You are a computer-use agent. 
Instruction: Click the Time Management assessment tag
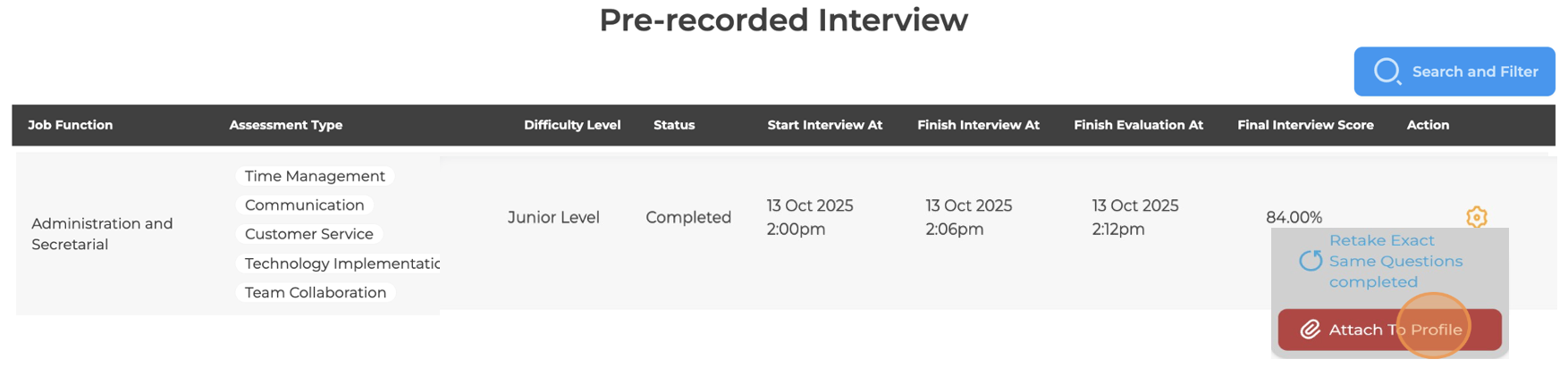(315, 176)
